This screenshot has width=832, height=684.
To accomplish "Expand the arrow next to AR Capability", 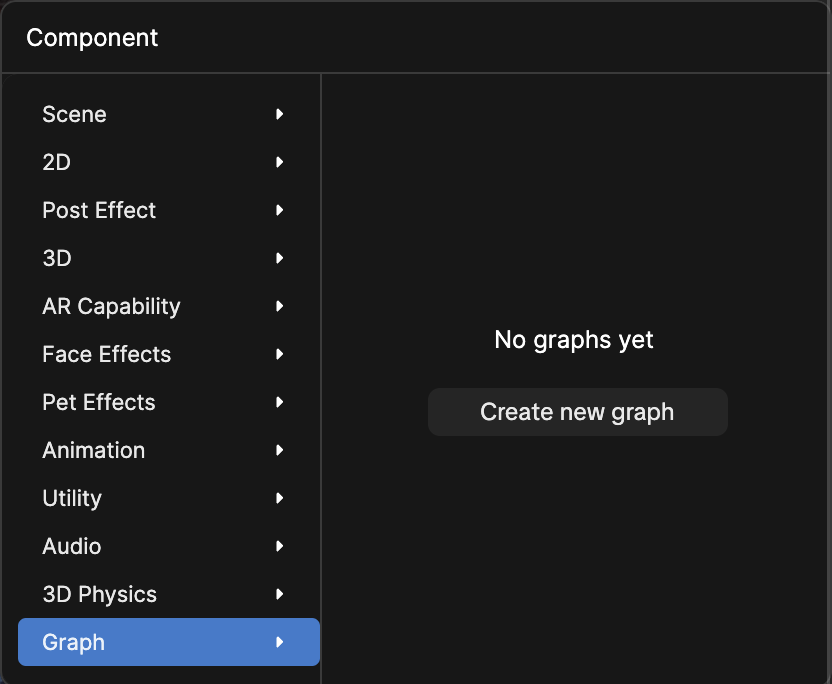I will pyautogui.click(x=280, y=306).
